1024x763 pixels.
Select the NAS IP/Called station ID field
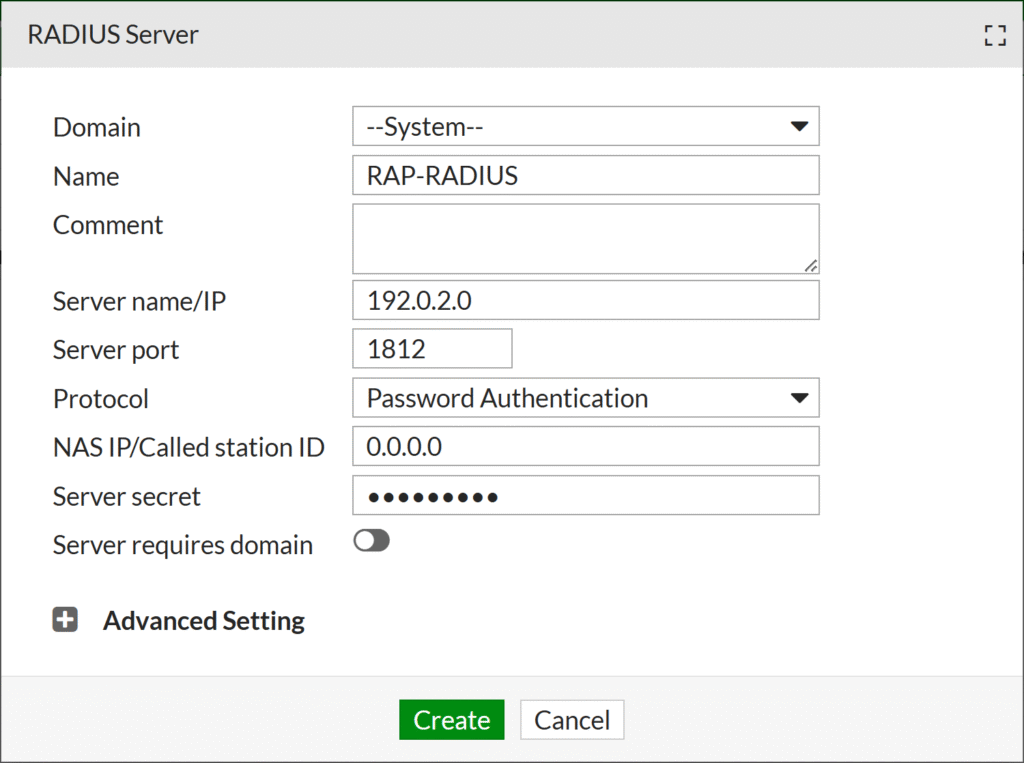[585, 446]
